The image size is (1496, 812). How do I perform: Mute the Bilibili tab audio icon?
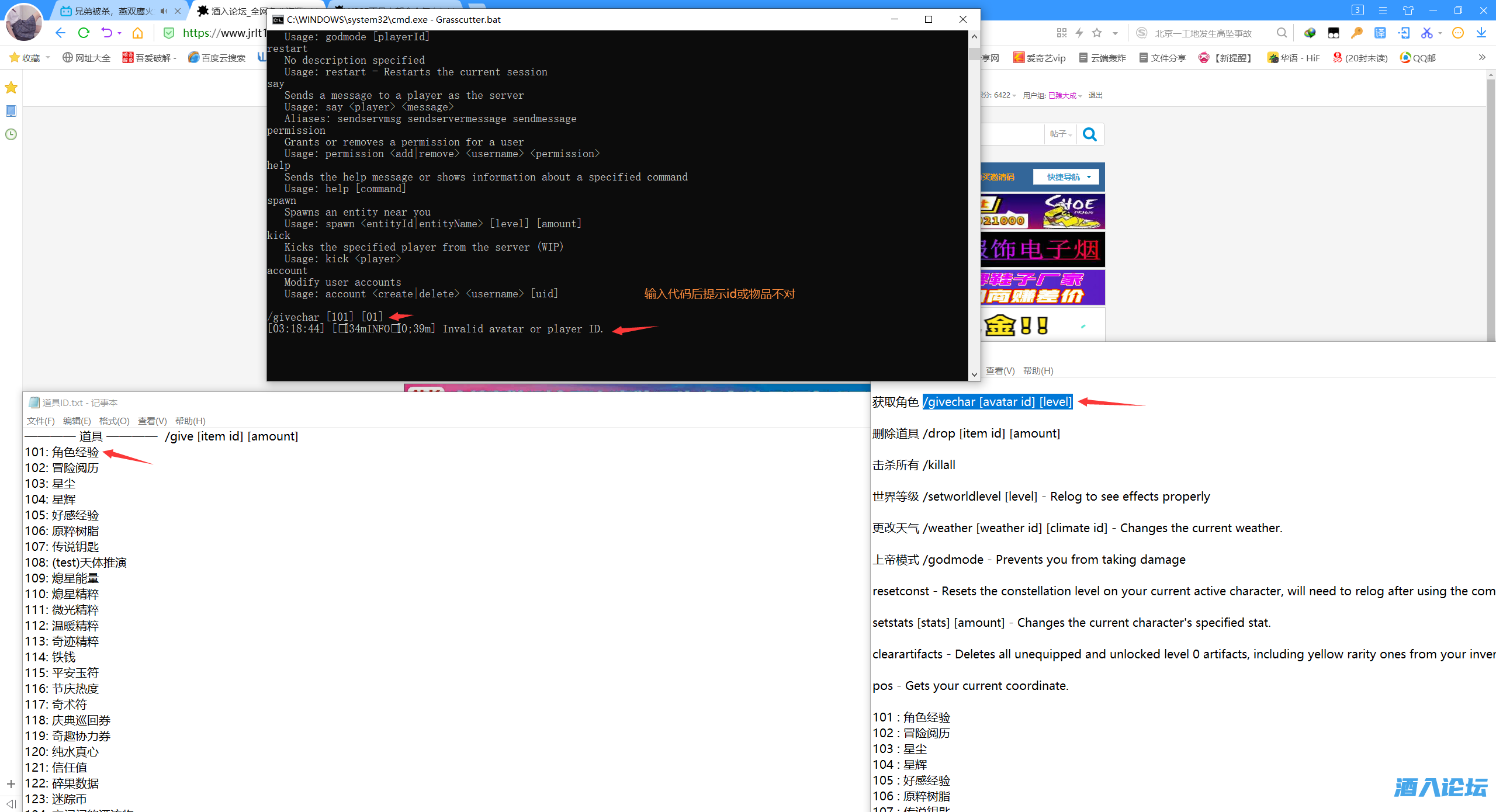tap(164, 11)
